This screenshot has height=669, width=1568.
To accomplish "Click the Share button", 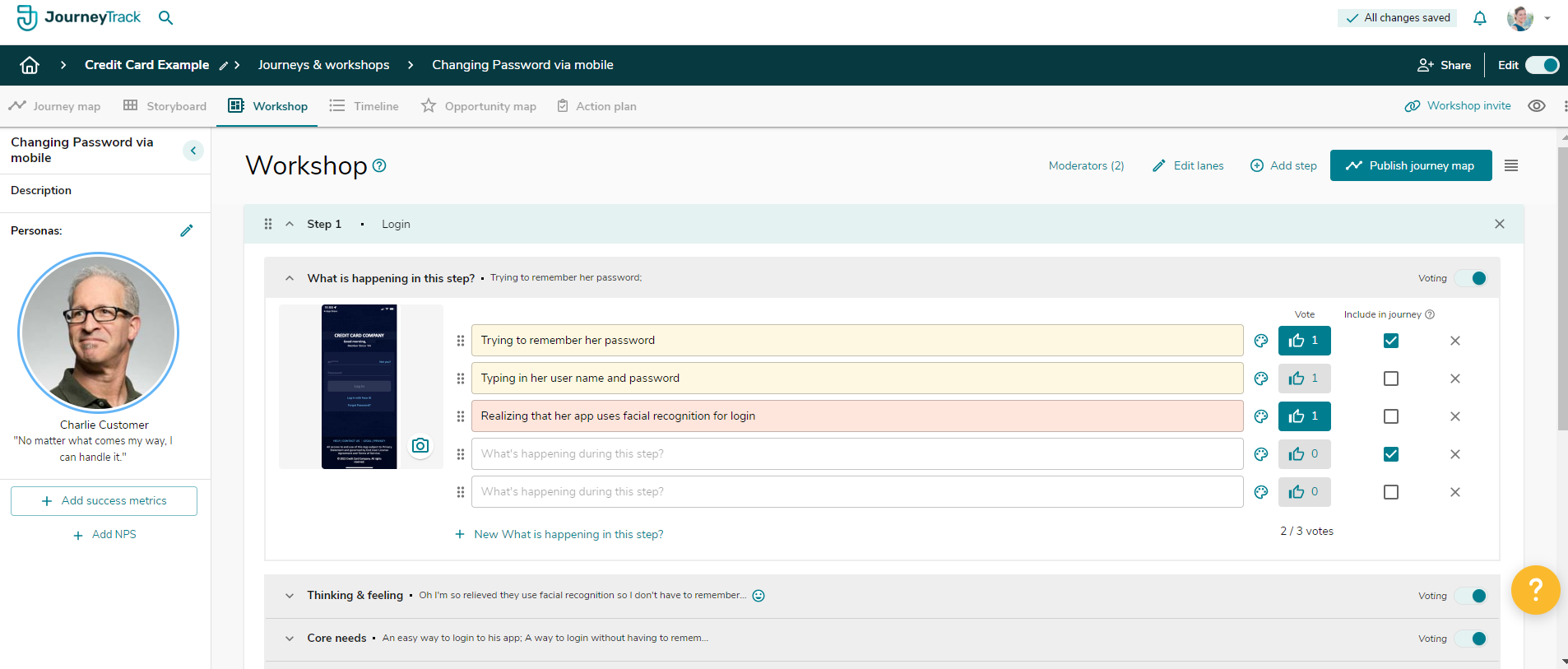I will [x=1444, y=65].
